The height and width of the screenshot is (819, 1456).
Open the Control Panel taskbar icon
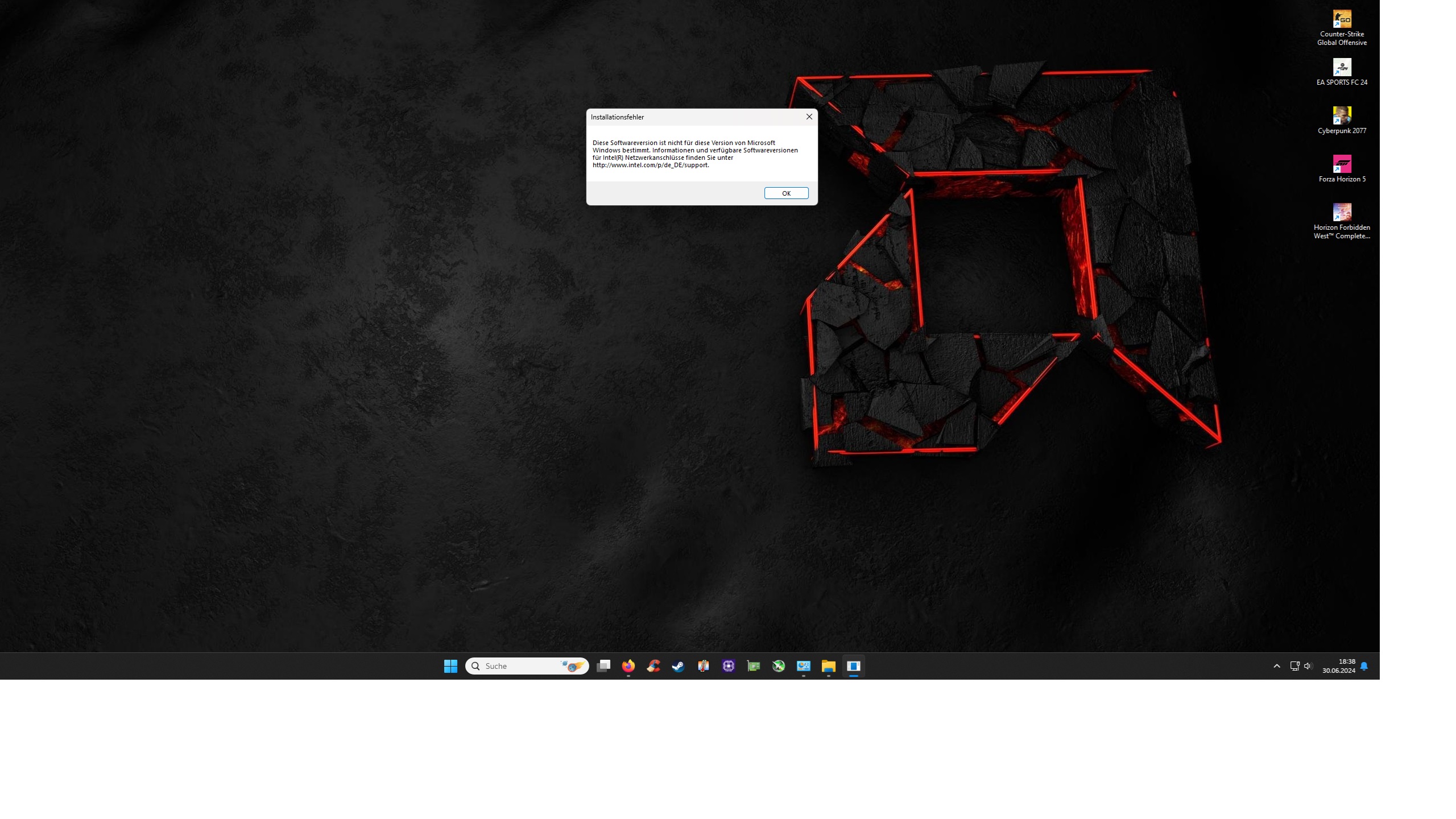coord(803,666)
